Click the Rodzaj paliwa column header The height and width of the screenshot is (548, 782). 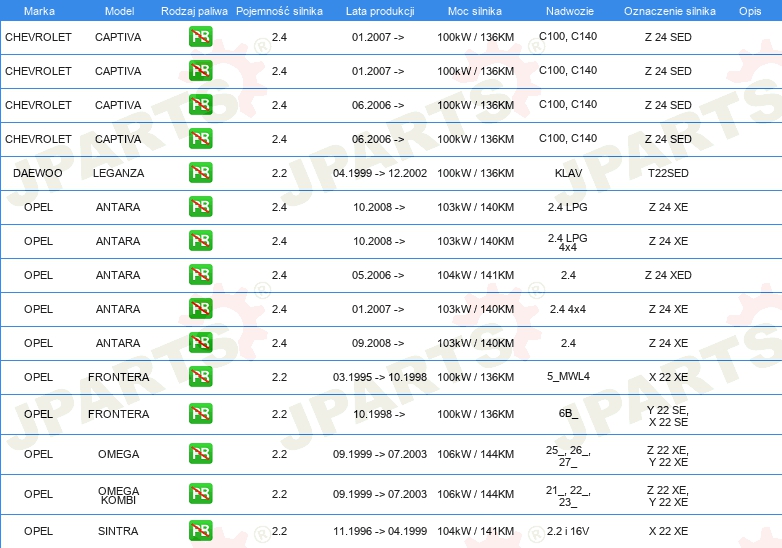coord(194,11)
